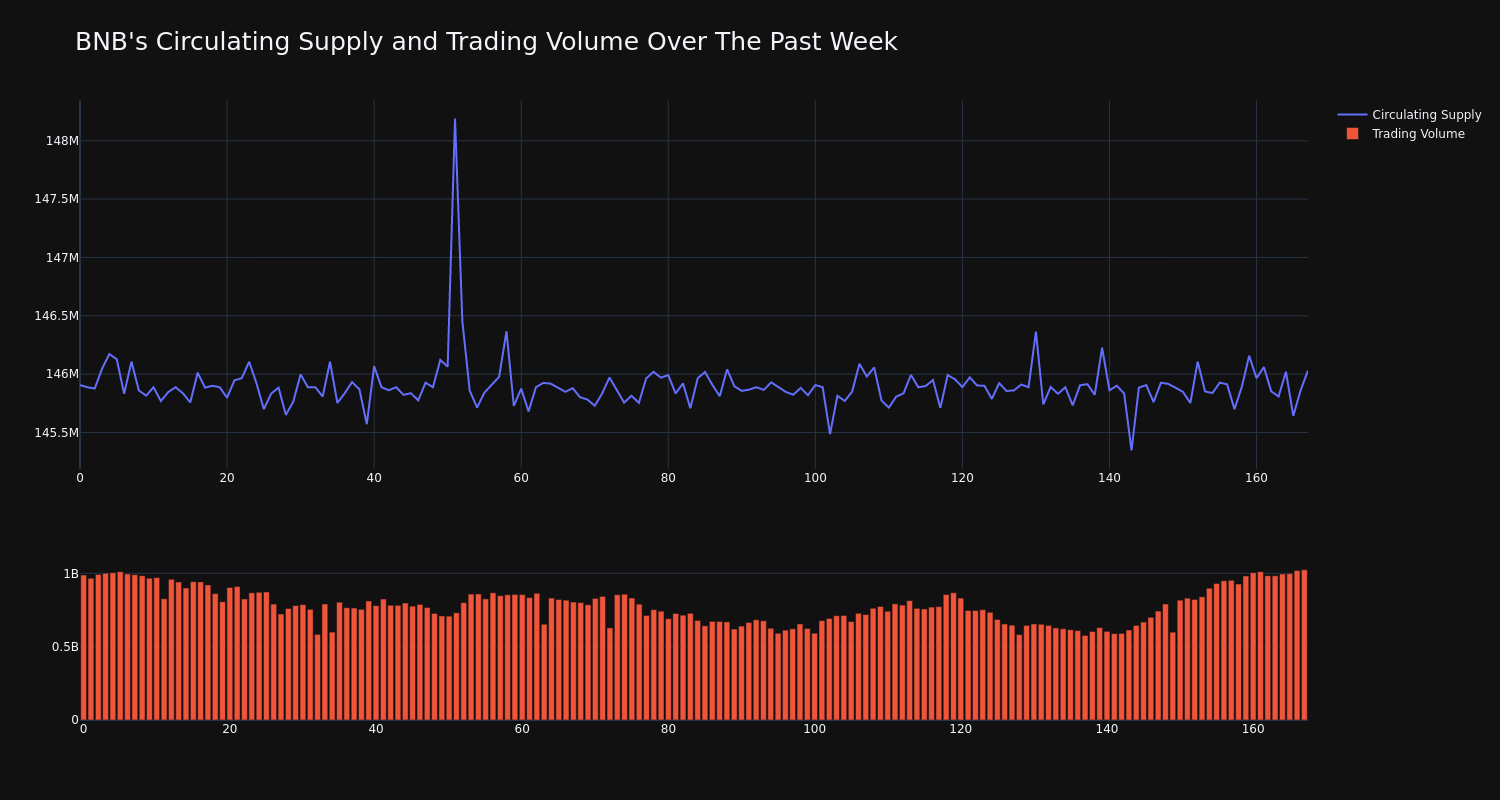This screenshot has width=1500, height=800.
Task: Click the last trading volume bar
Action: pos(1304,645)
